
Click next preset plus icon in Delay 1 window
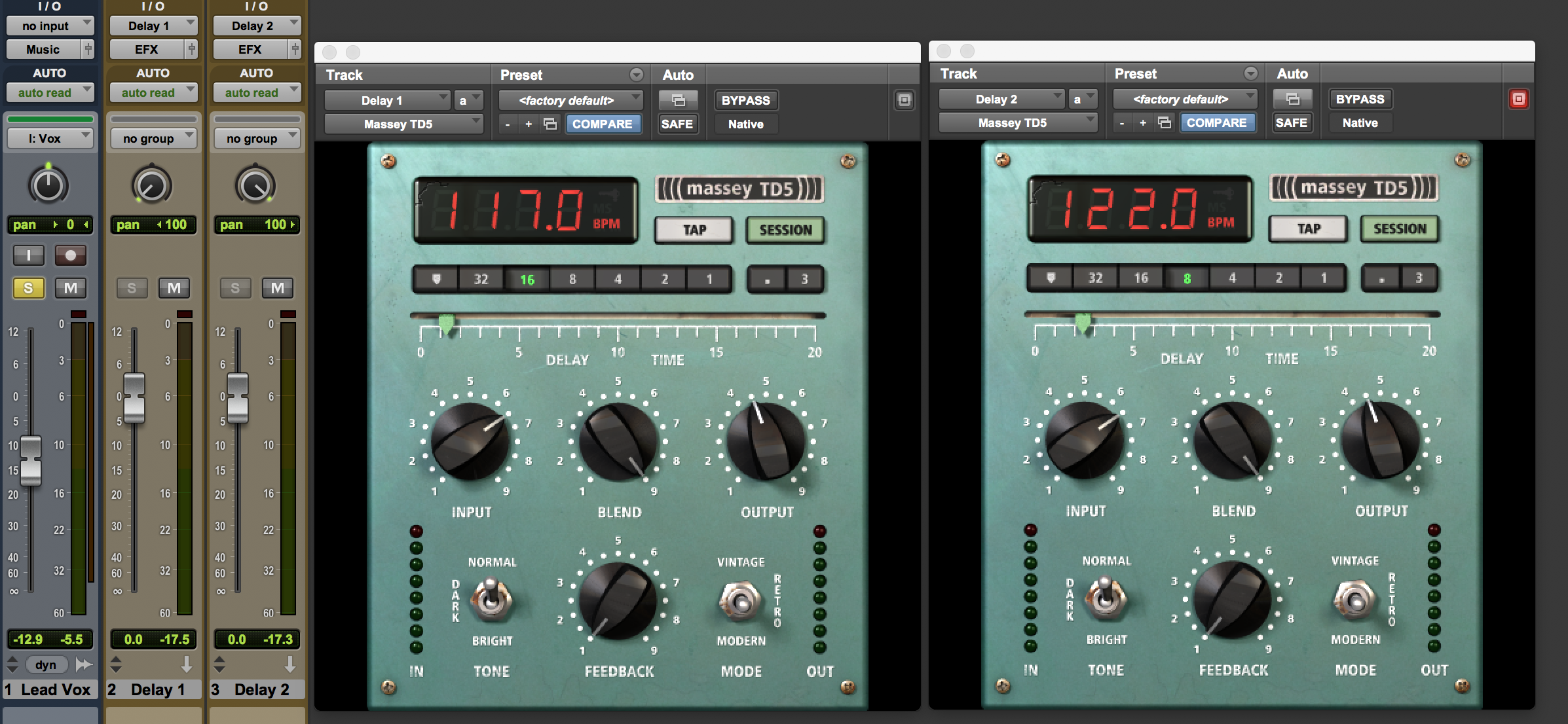(x=528, y=124)
